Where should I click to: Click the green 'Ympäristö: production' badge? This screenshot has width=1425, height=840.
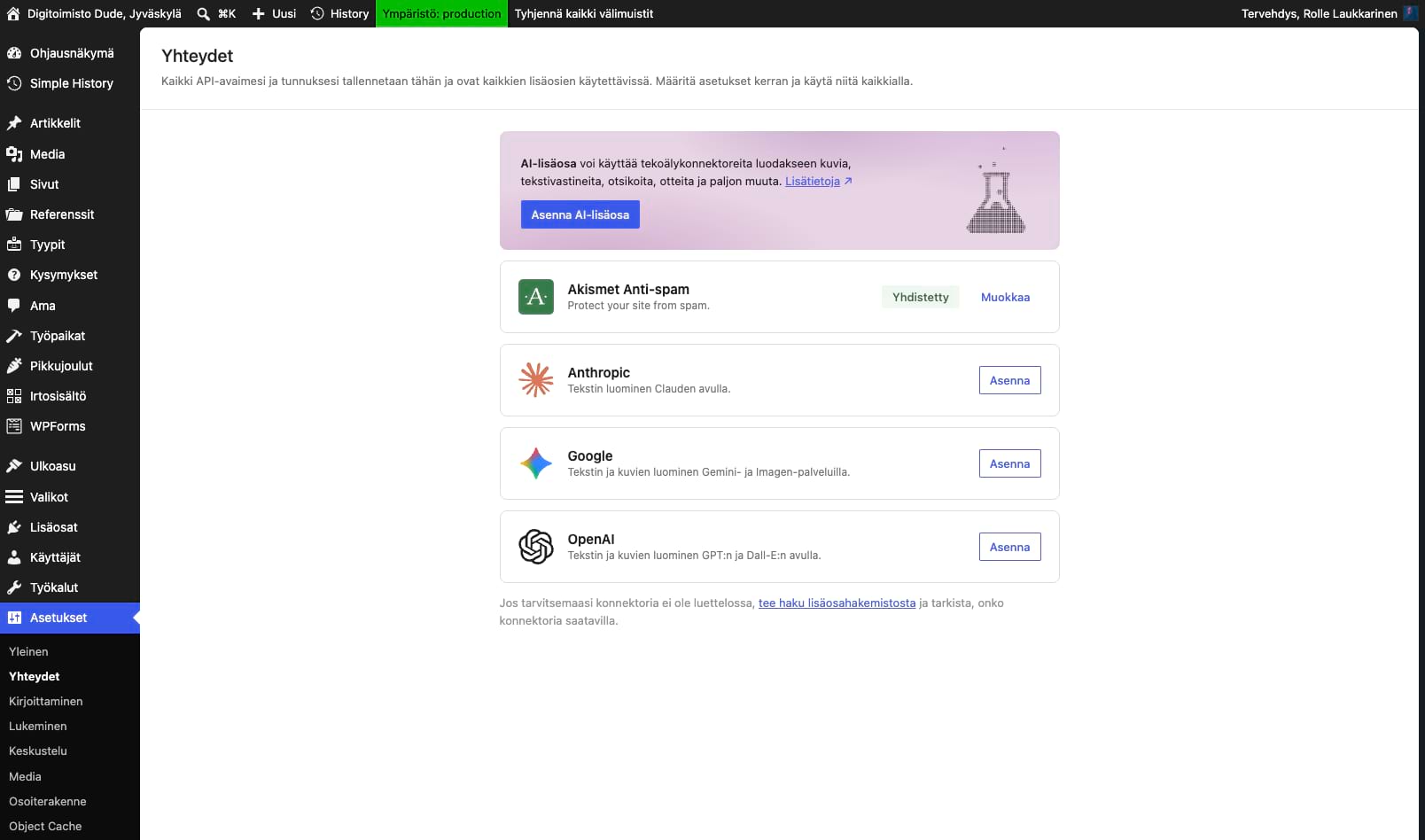pyautogui.click(x=441, y=13)
